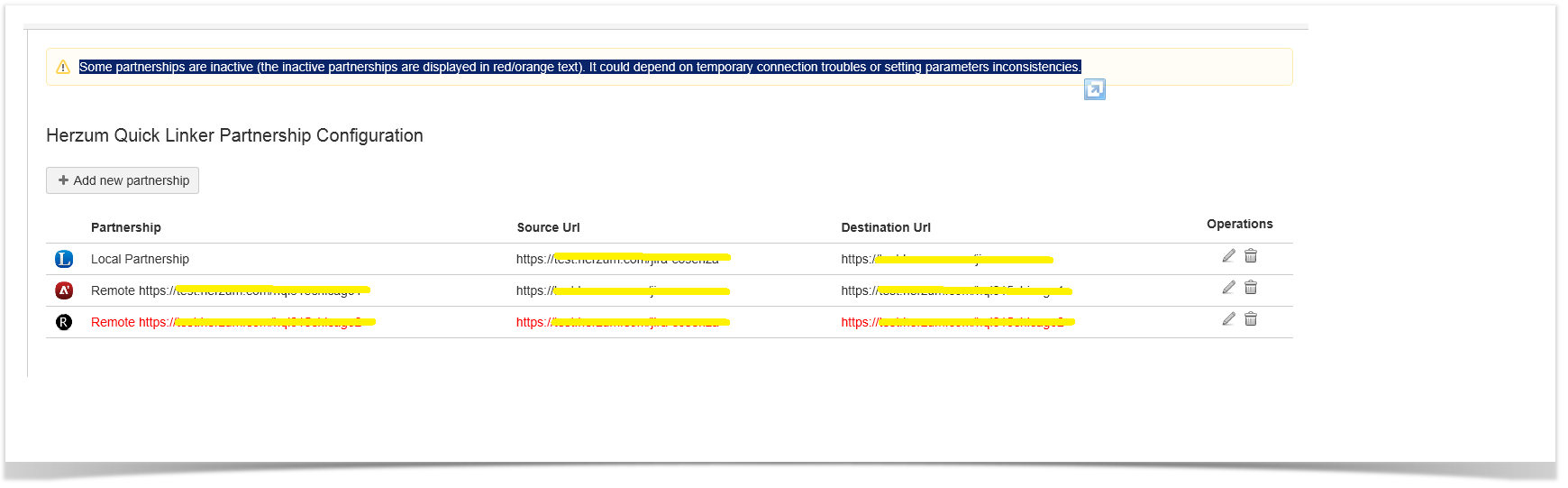
Task: Click the black R partnership icon
Action: click(x=64, y=322)
